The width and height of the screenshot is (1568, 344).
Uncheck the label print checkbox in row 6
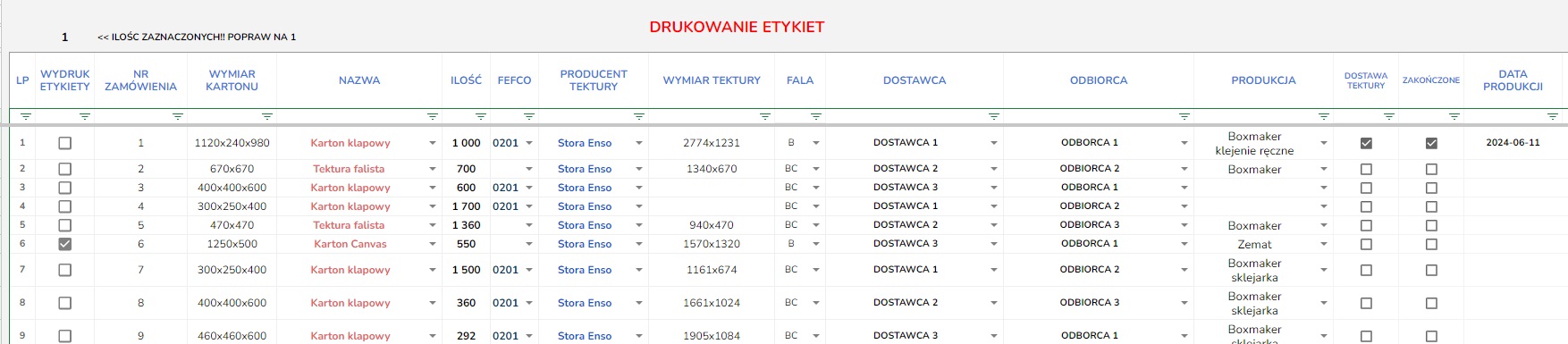[64, 244]
